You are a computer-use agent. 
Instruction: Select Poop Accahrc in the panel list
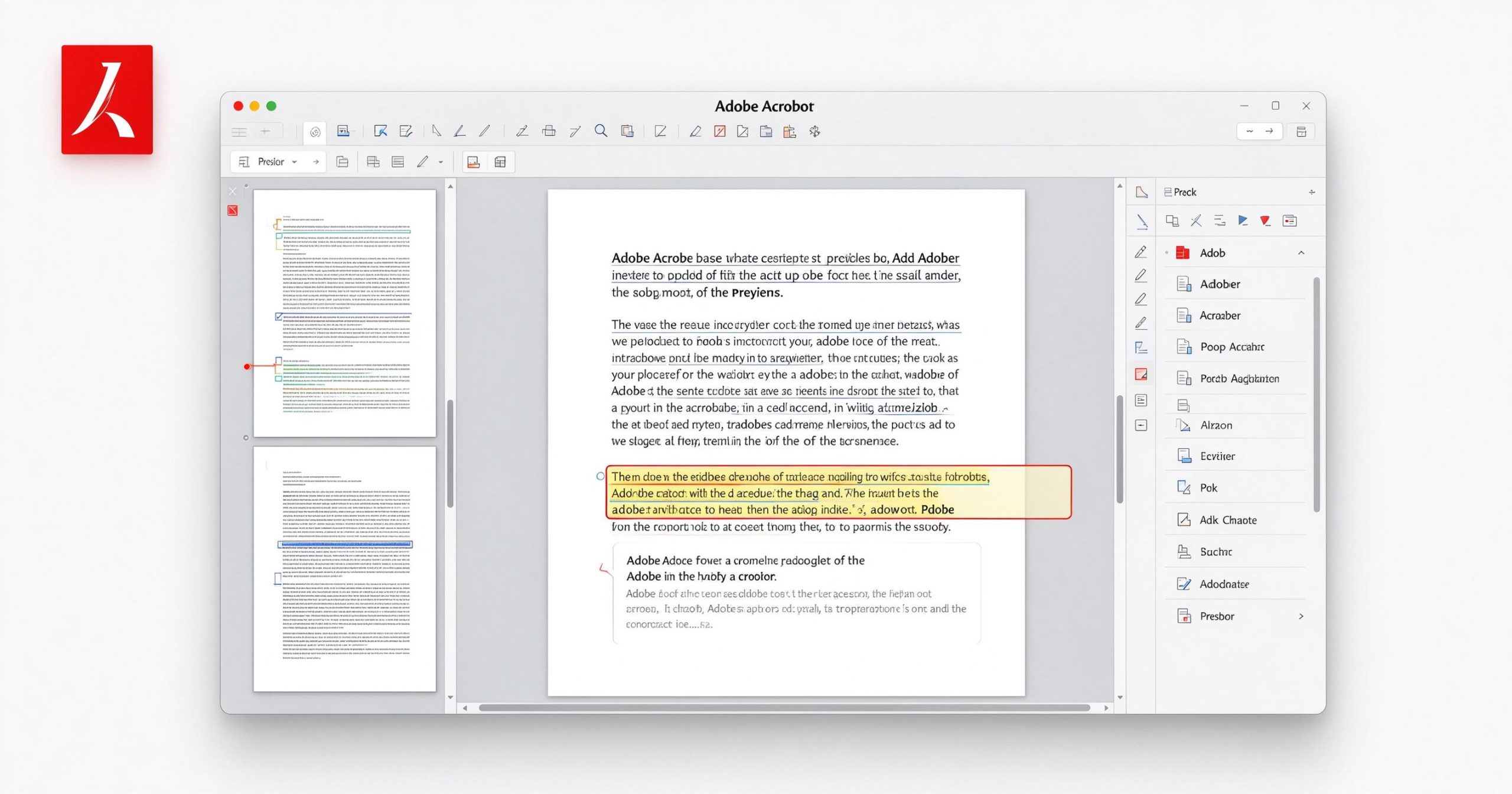pos(1236,347)
